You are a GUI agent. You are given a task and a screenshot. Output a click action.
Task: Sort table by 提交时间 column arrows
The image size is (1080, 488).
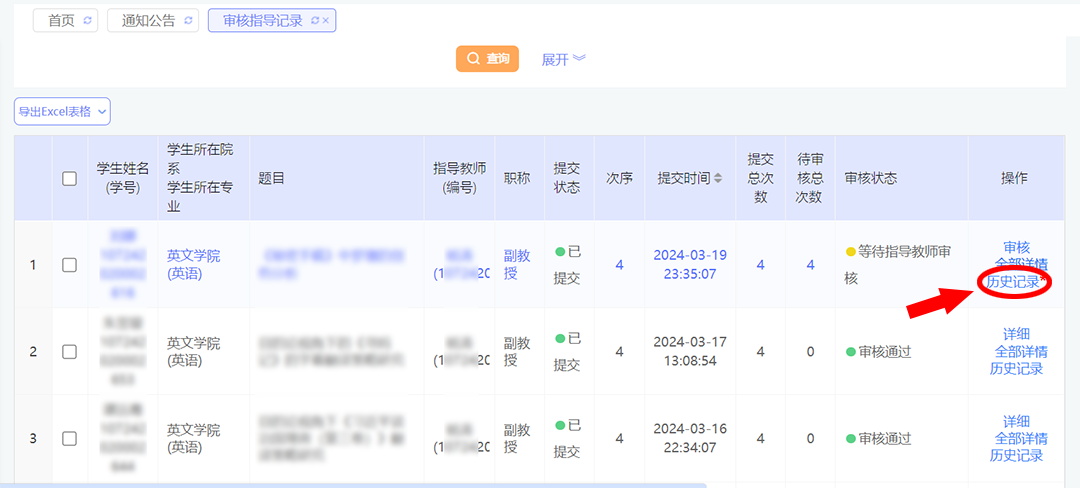point(718,179)
